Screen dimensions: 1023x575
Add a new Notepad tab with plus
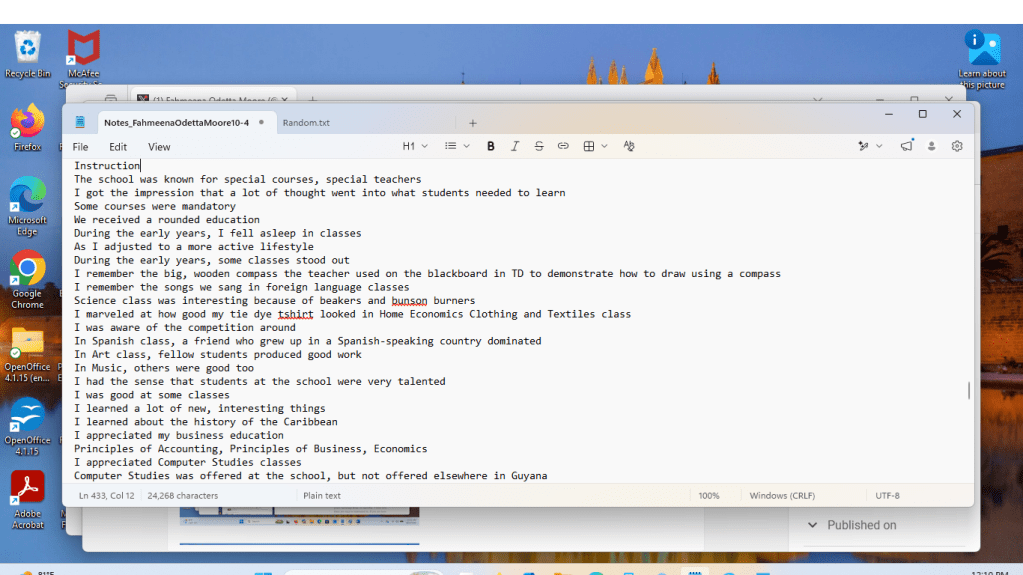click(x=473, y=123)
